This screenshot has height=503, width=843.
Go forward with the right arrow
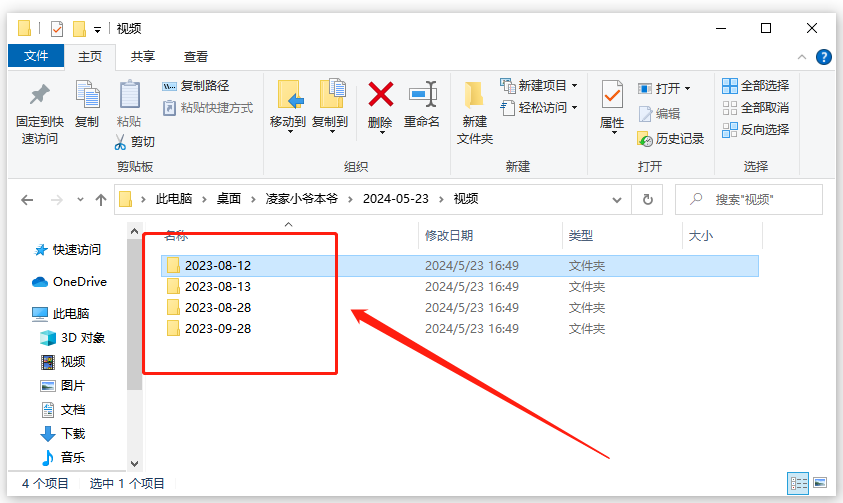click(x=56, y=200)
